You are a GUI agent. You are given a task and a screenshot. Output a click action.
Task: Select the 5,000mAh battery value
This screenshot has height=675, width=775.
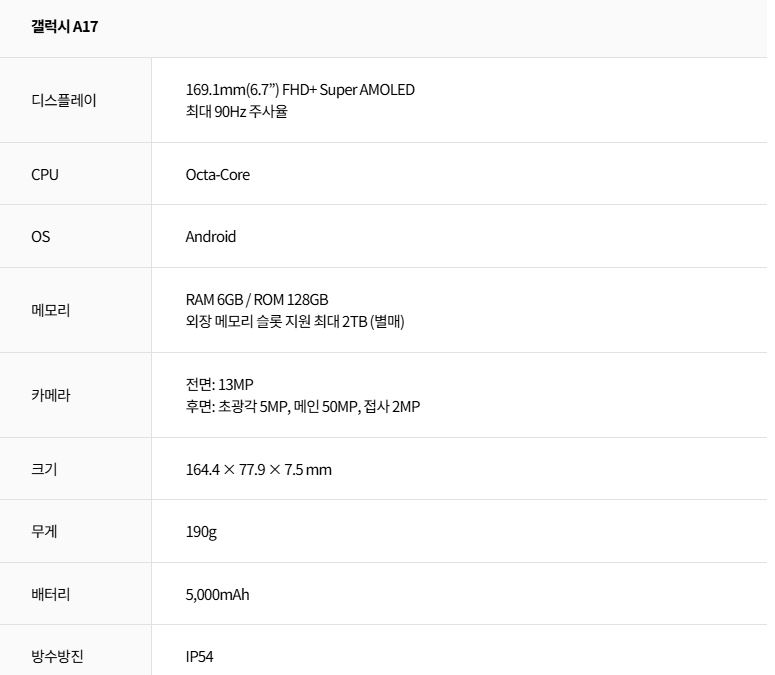coord(218,594)
